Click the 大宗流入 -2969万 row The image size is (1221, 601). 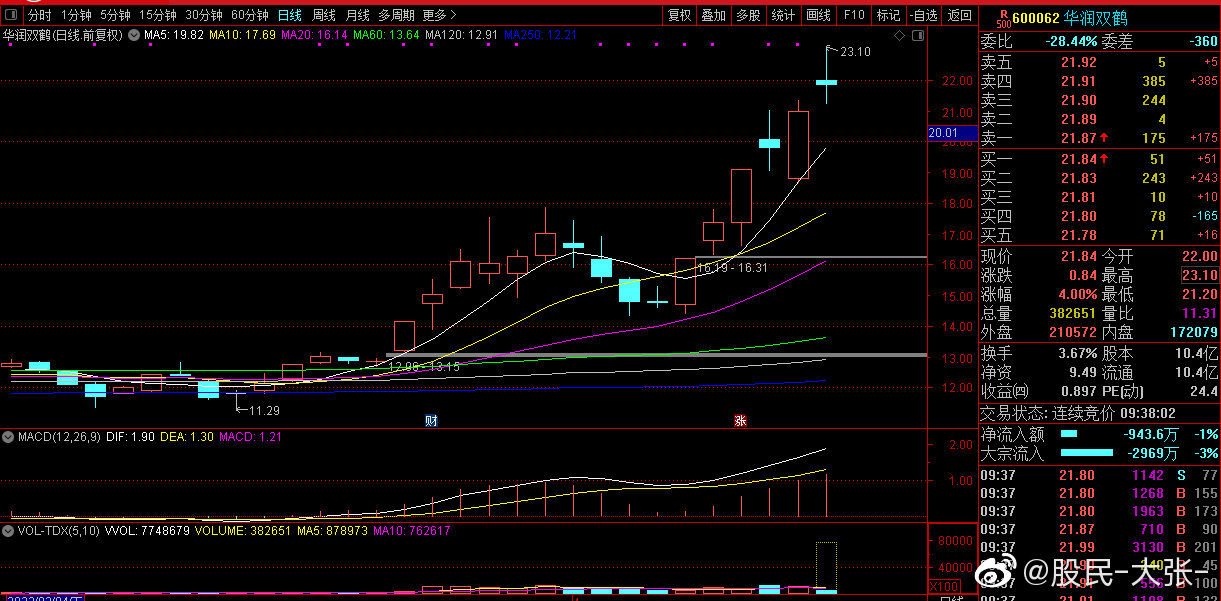[x=1099, y=453]
